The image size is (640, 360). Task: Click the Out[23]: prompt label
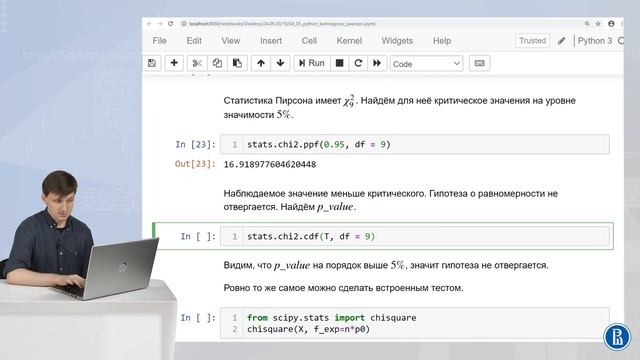[195, 164]
